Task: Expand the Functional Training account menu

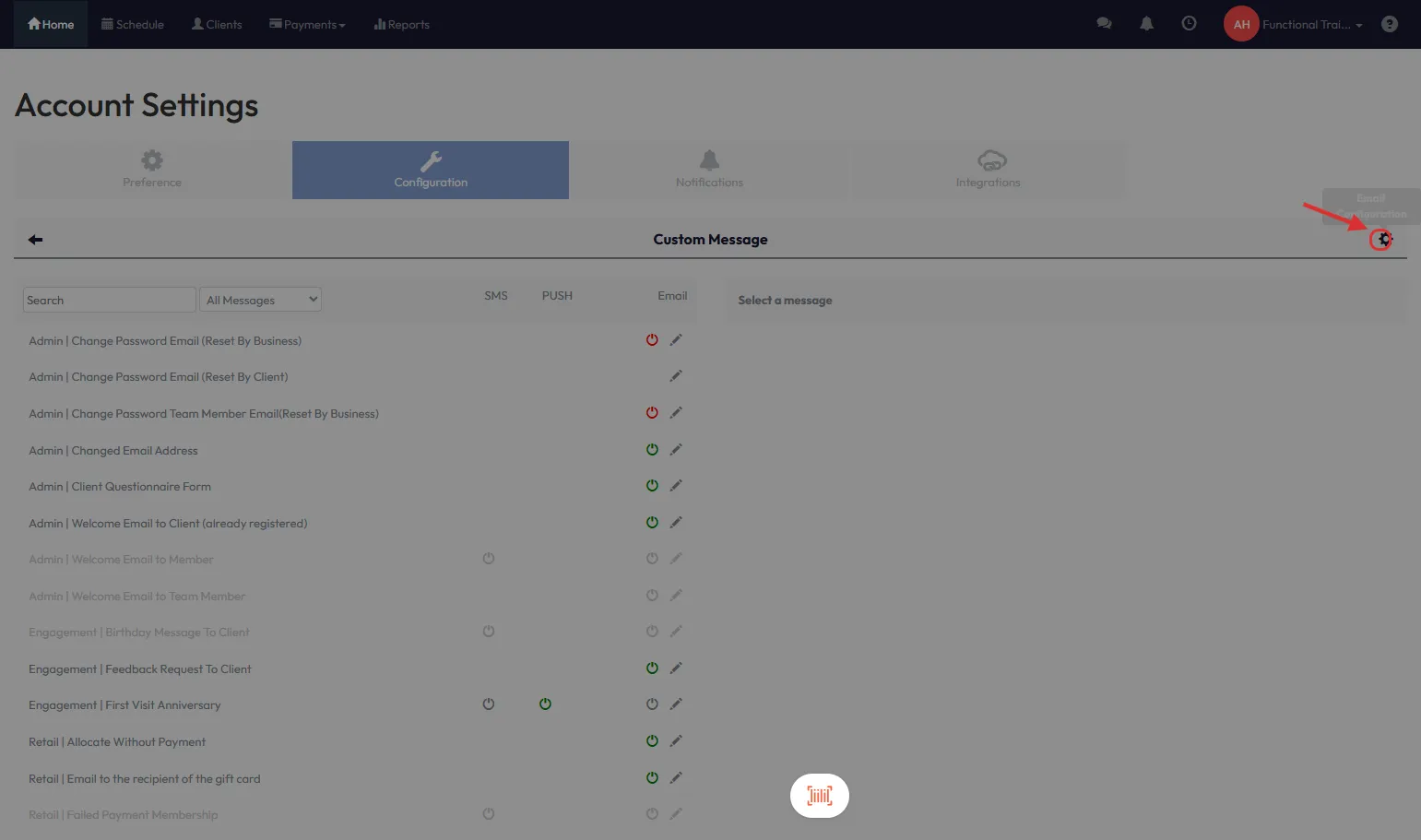Action: coord(1310,25)
